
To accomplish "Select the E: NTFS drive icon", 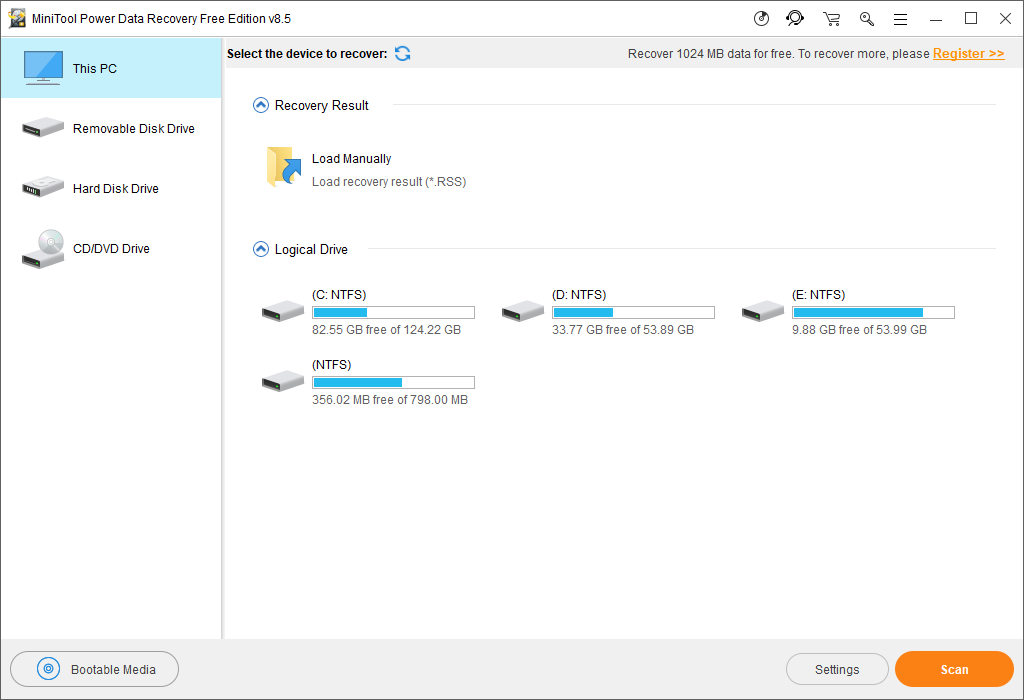I will [x=763, y=311].
